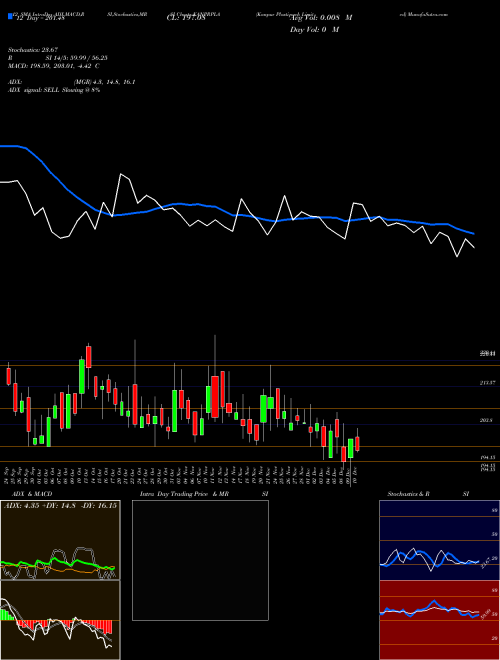
Task: Click the white price line peak in October
Action: [x=122, y=174]
